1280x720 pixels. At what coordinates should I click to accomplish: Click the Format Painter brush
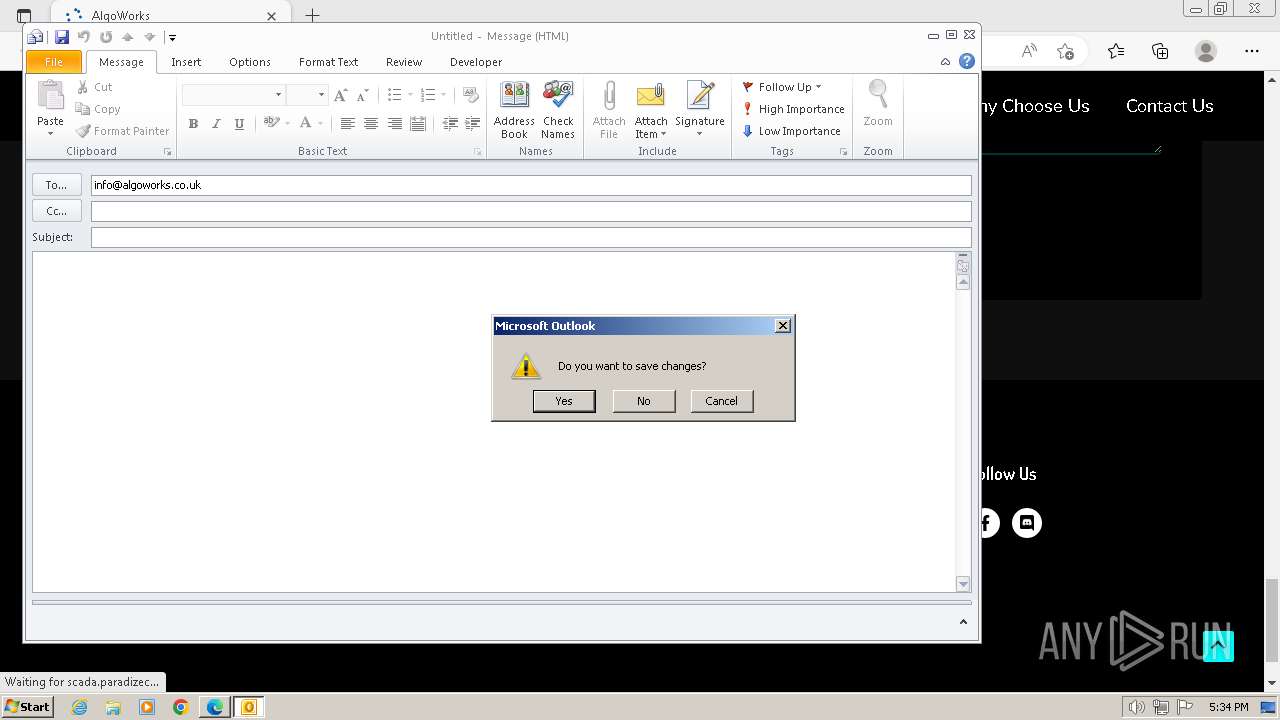tap(83, 131)
